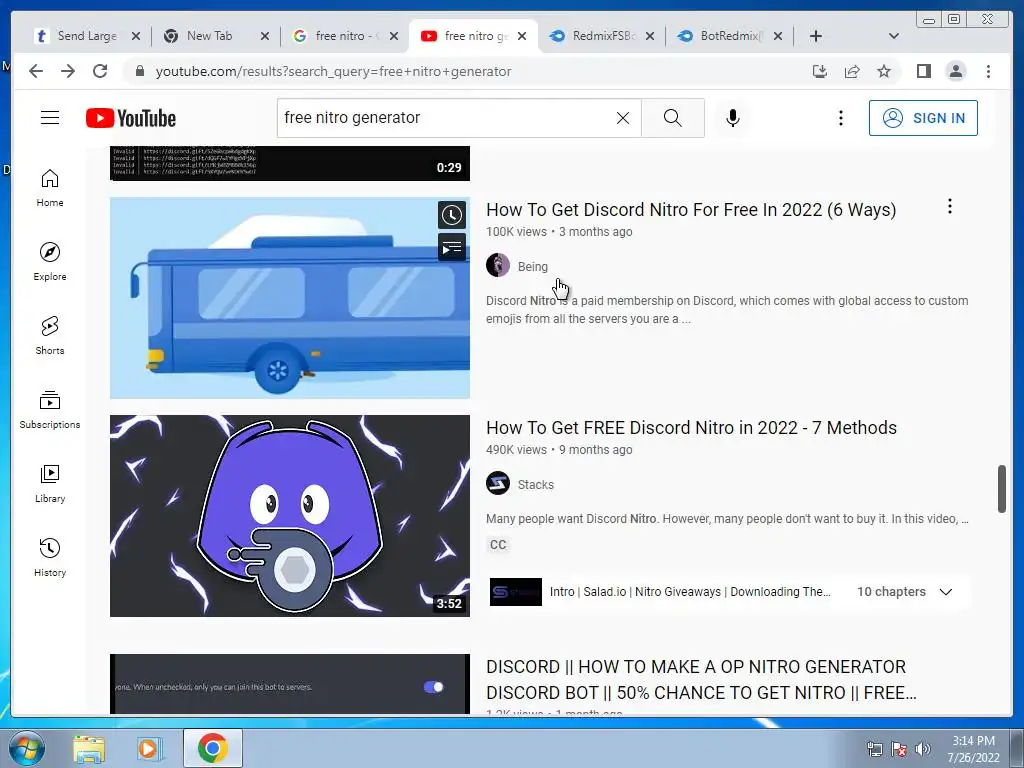Click the 490K views 9 months ago text
The height and width of the screenshot is (768, 1024).
point(559,450)
